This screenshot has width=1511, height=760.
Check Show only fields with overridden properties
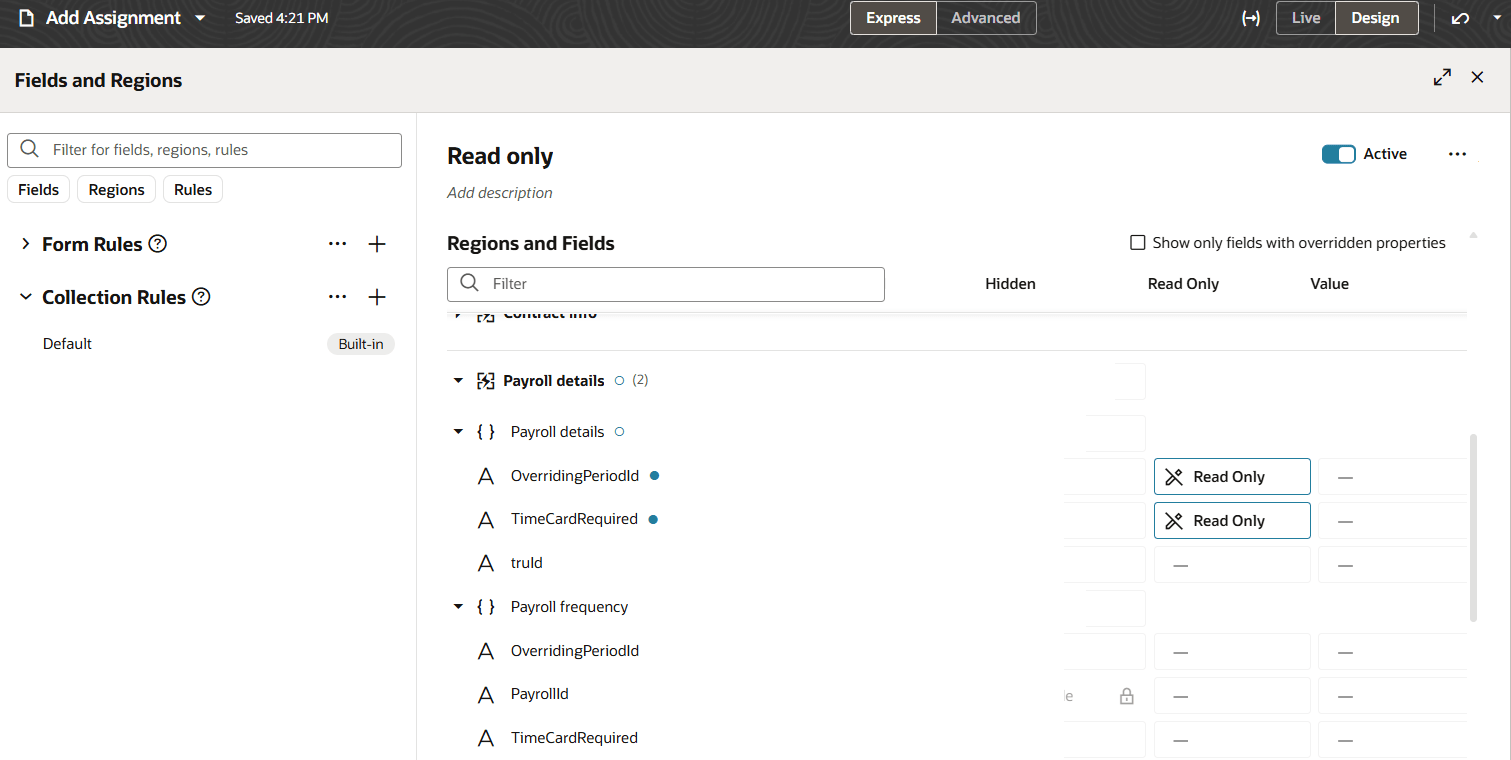1137,242
